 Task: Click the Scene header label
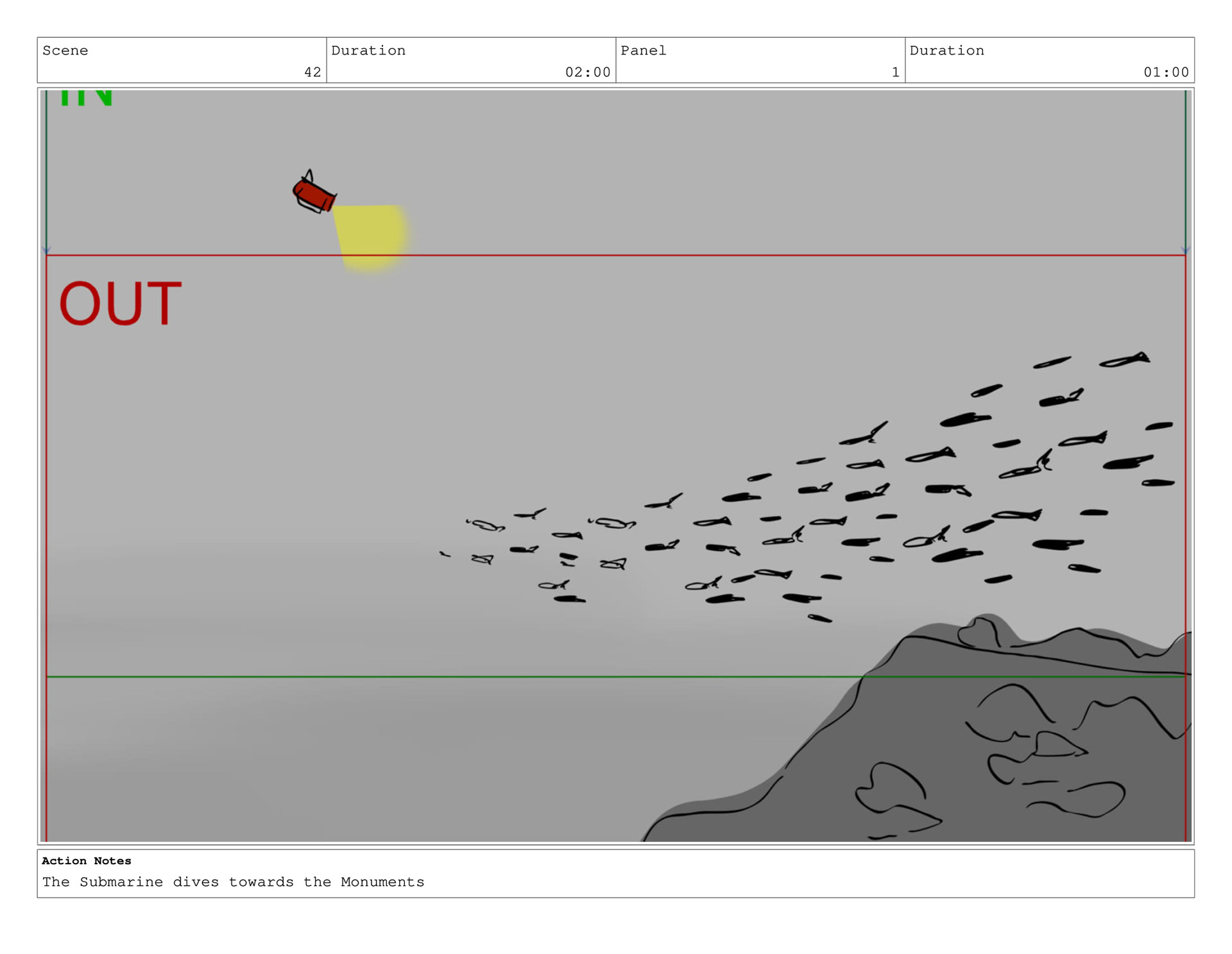tap(65, 51)
